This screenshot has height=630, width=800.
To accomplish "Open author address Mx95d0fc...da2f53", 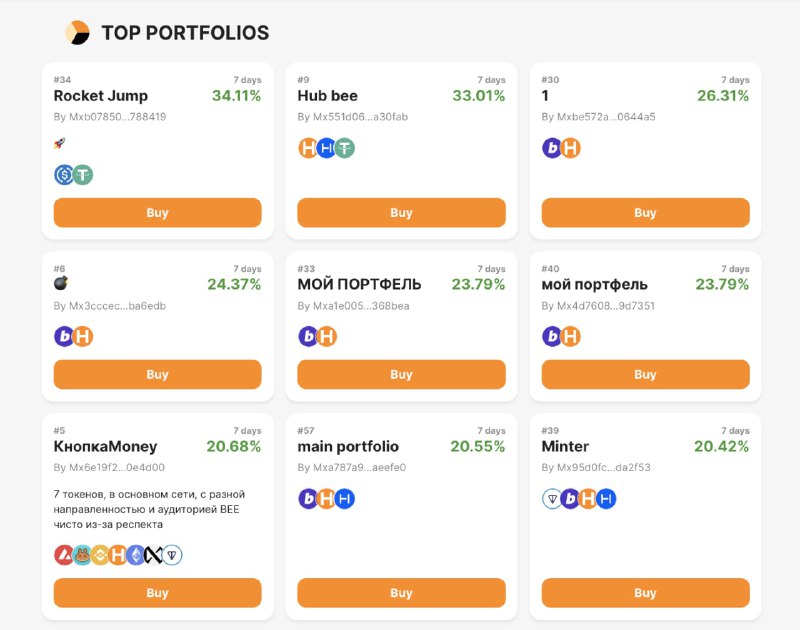I will [x=596, y=467].
